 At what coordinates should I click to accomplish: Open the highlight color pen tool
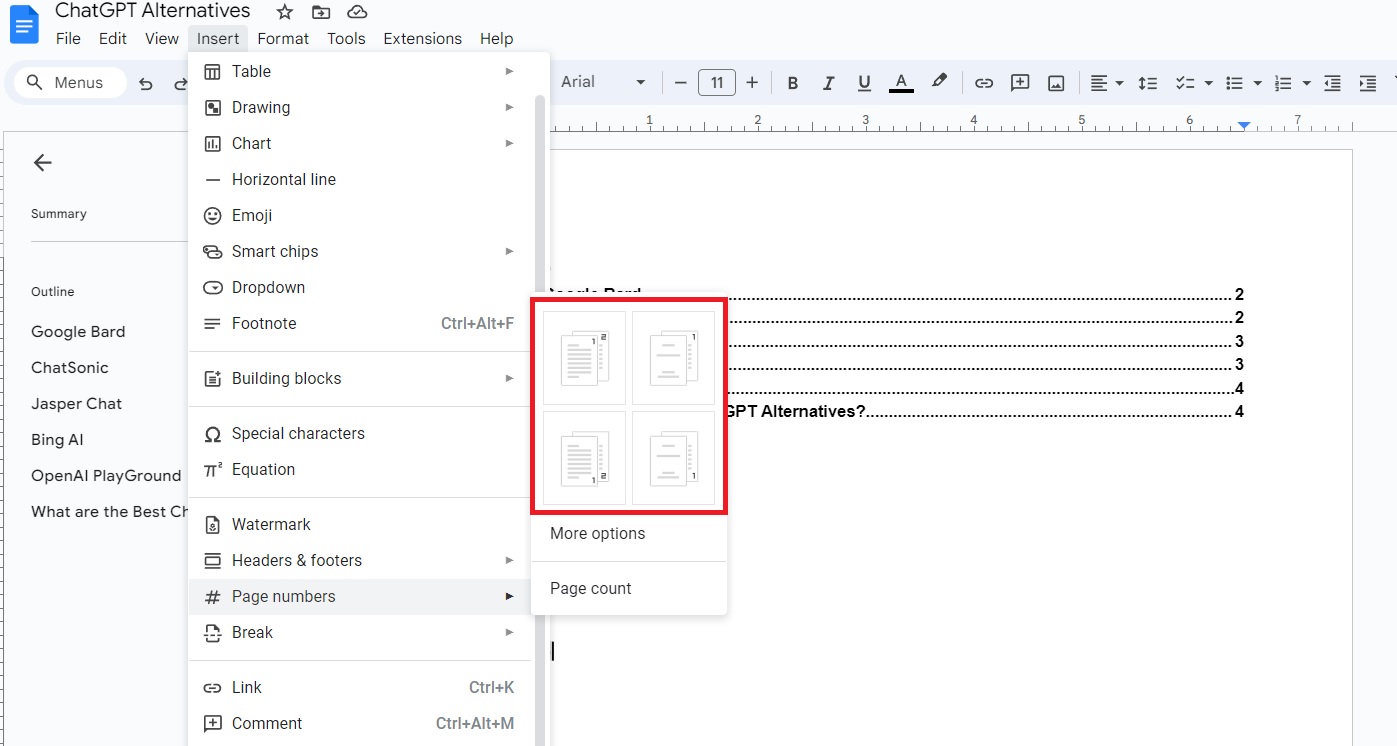point(938,82)
